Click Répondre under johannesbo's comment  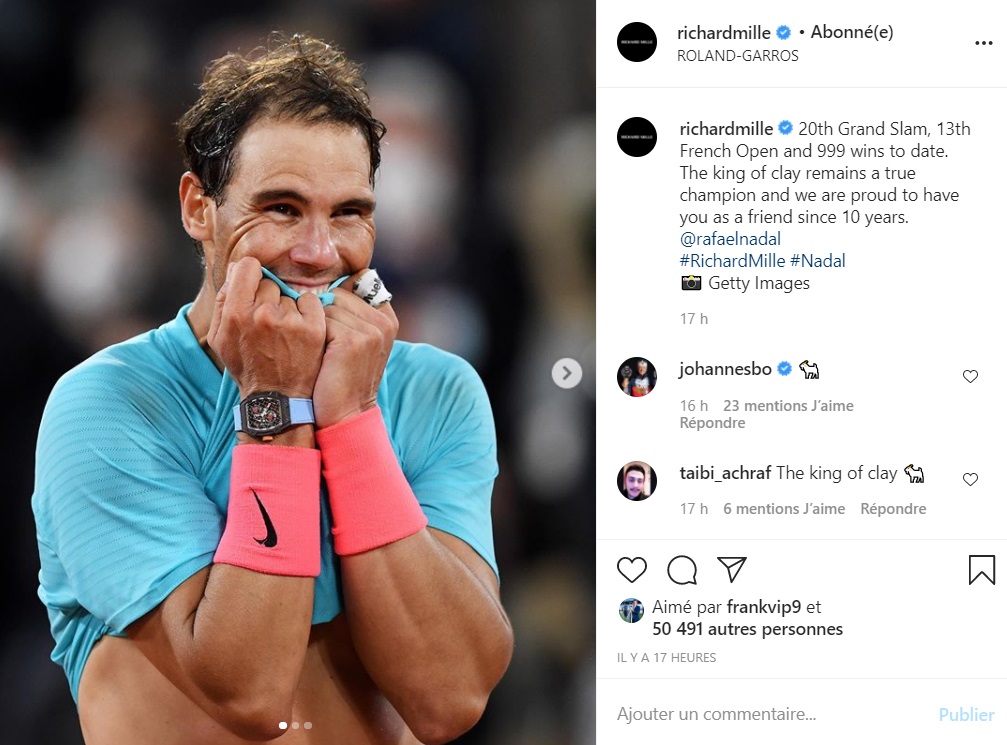(712, 423)
